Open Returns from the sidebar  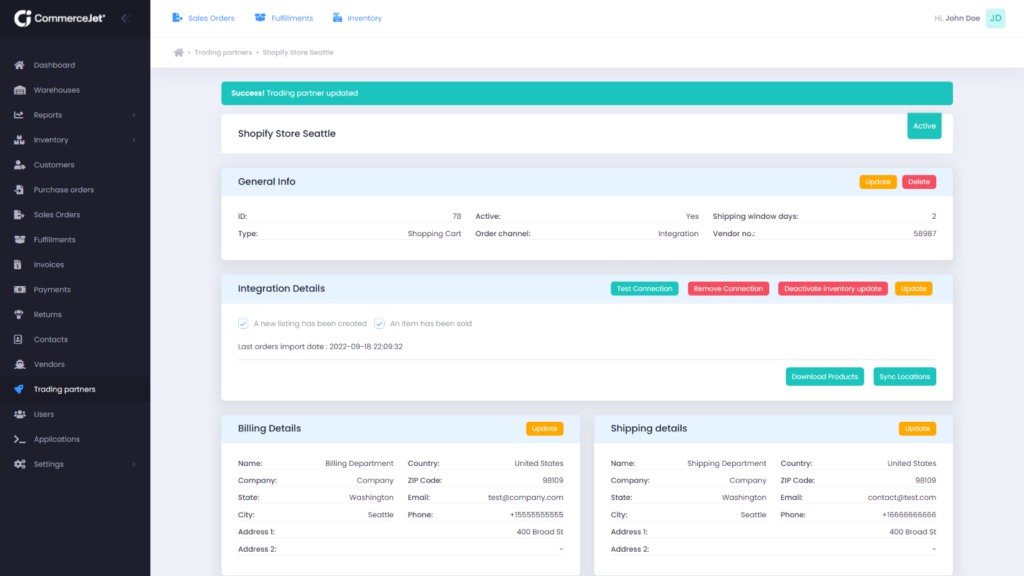[48, 314]
